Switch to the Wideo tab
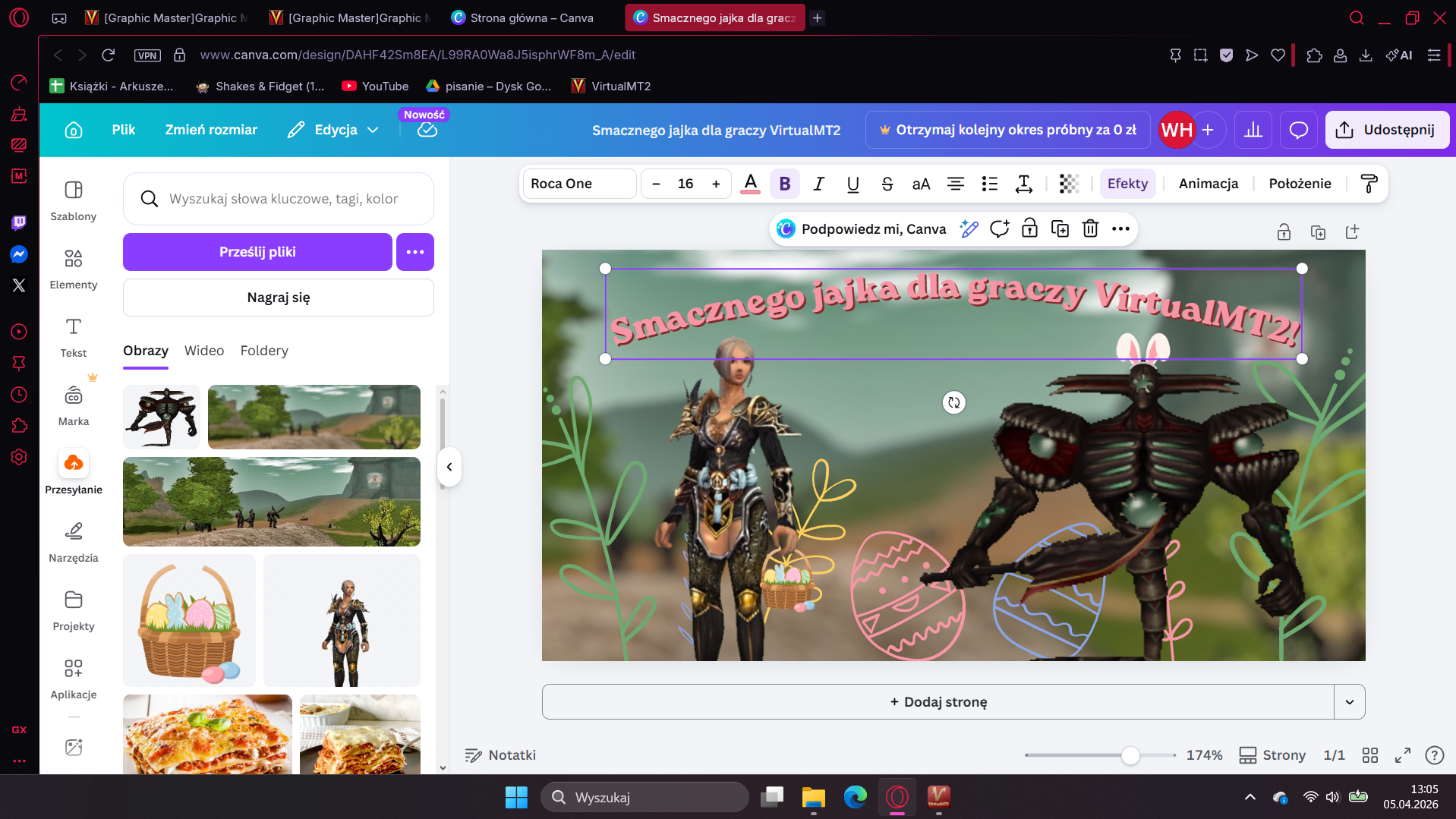This screenshot has width=1456, height=819. [204, 351]
